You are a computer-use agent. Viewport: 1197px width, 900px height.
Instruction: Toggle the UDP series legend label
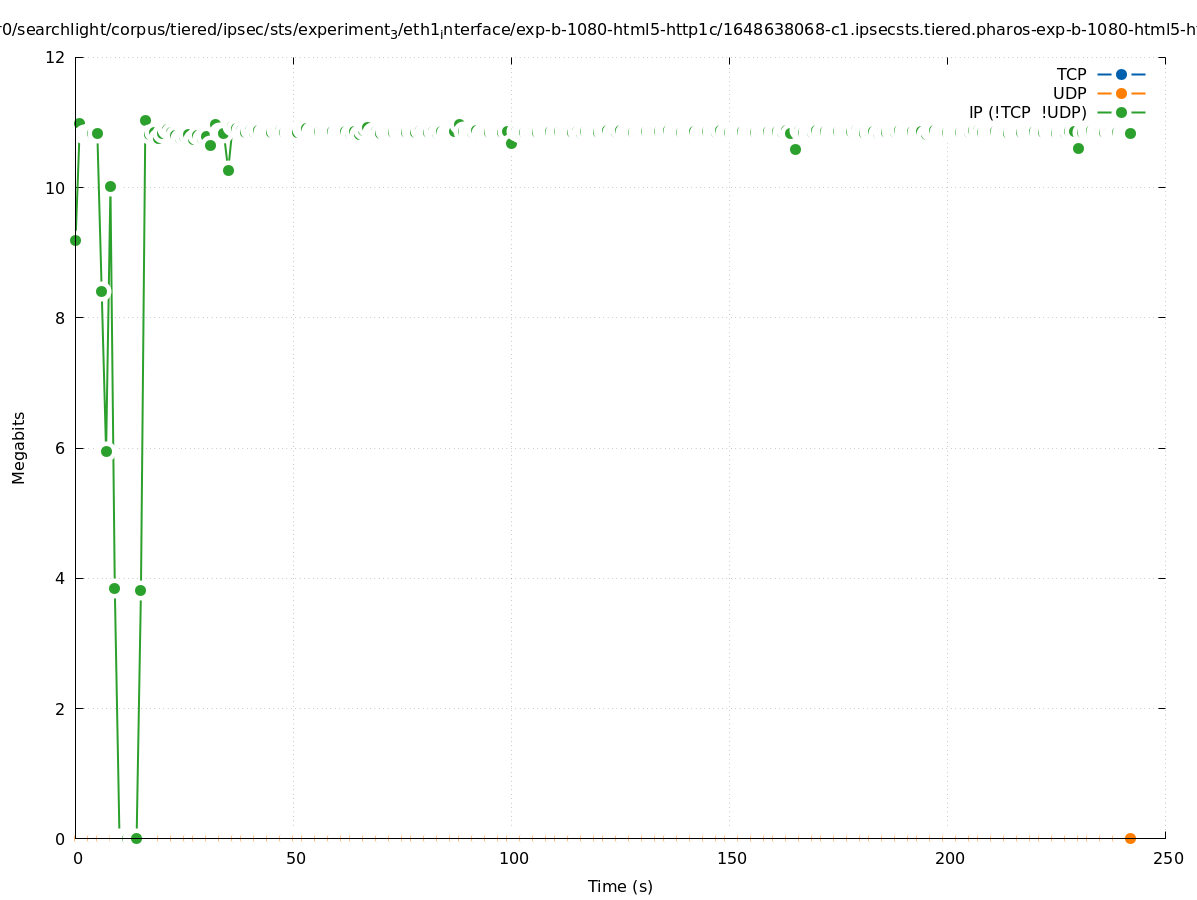pos(1069,93)
